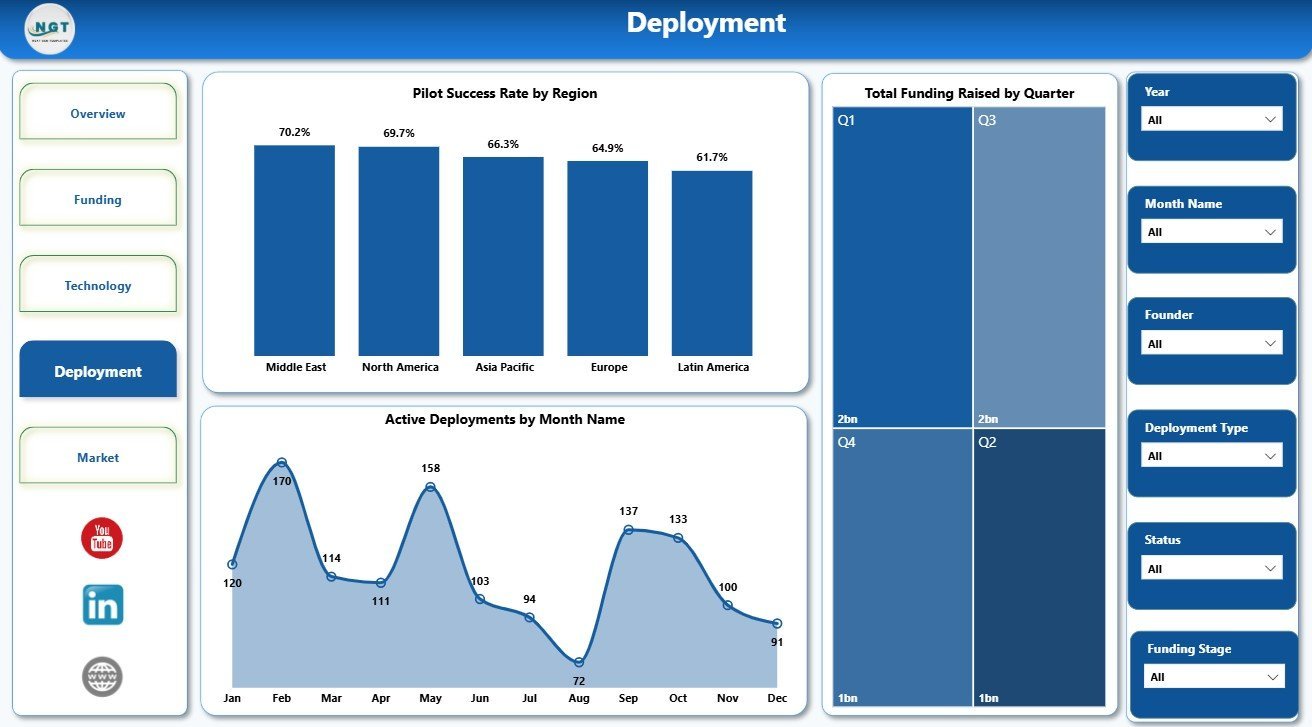Open the Deployment Type dropdown
This screenshot has height=727, width=1312.
coord(1211,456)
